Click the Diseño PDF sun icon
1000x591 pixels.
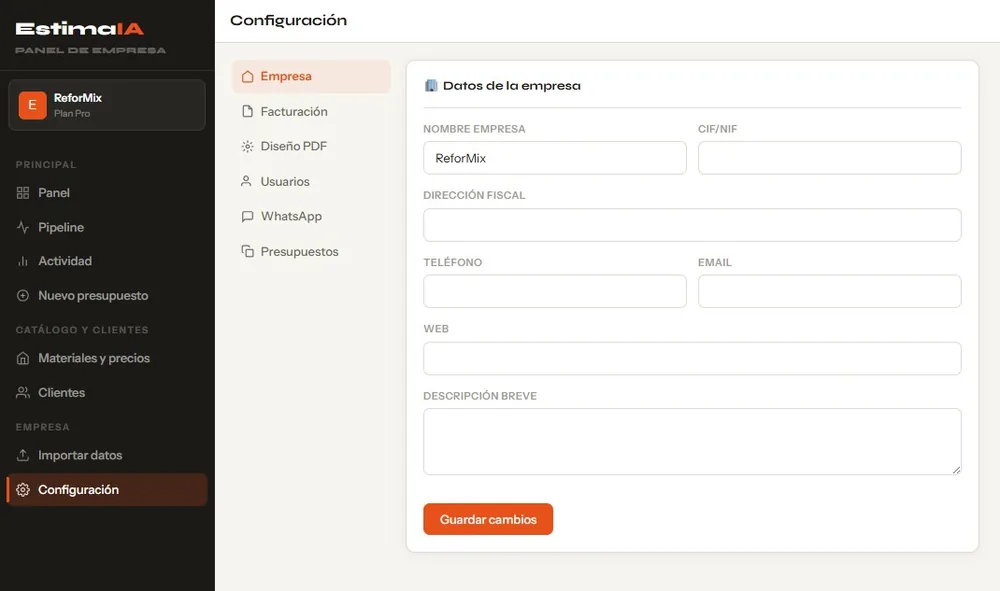click(x=247, y=147)
